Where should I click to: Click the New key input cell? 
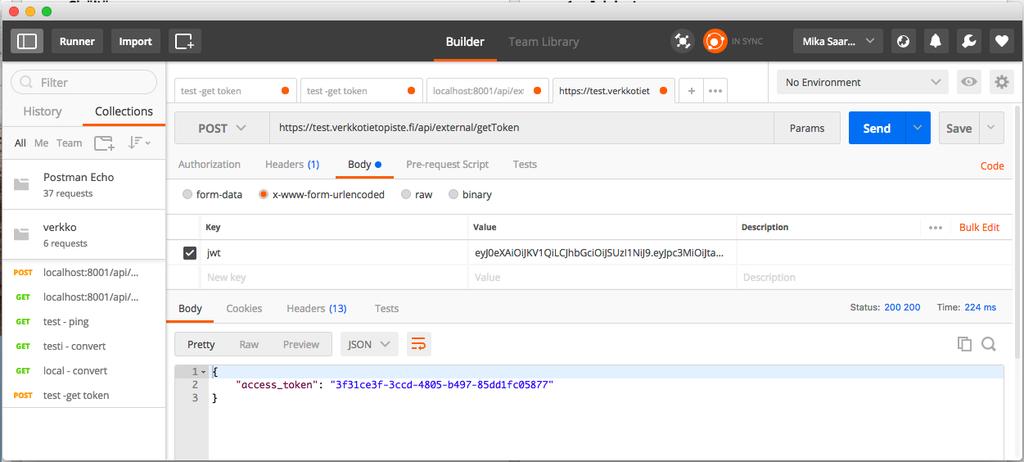(x=335, y=277)
